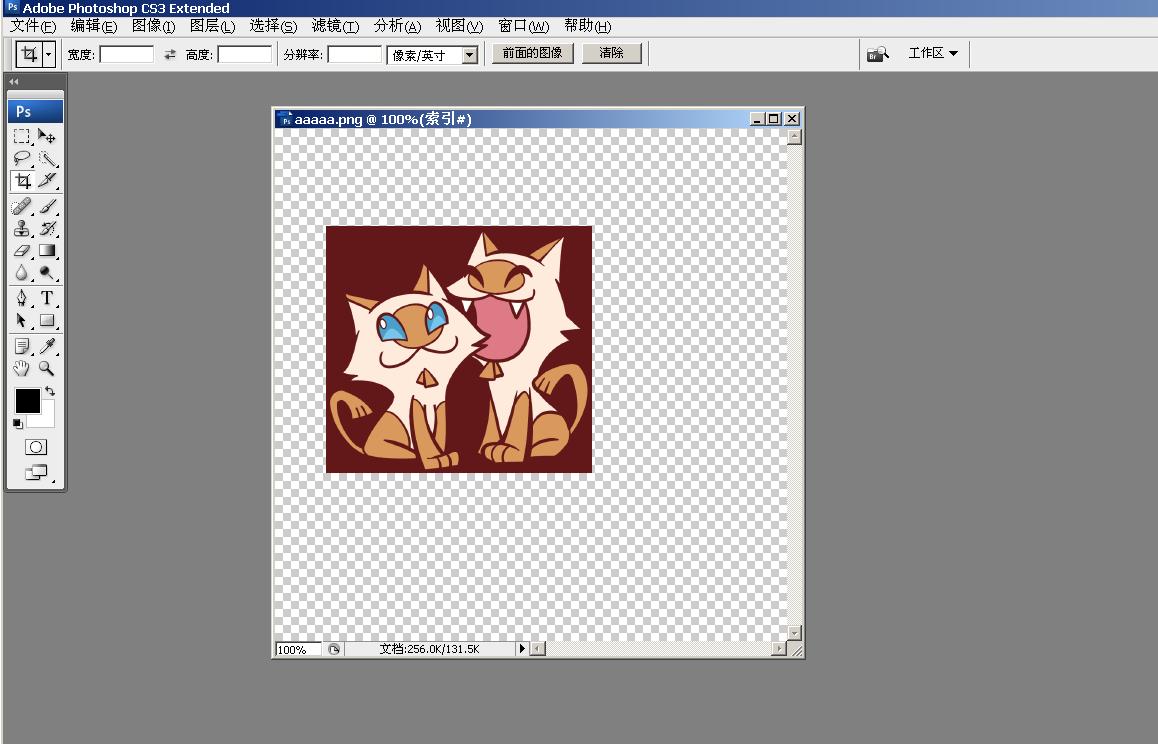Click the 前面的图像 button
Viewport: 1158px width, 744px height.
(x=532, y=53)
